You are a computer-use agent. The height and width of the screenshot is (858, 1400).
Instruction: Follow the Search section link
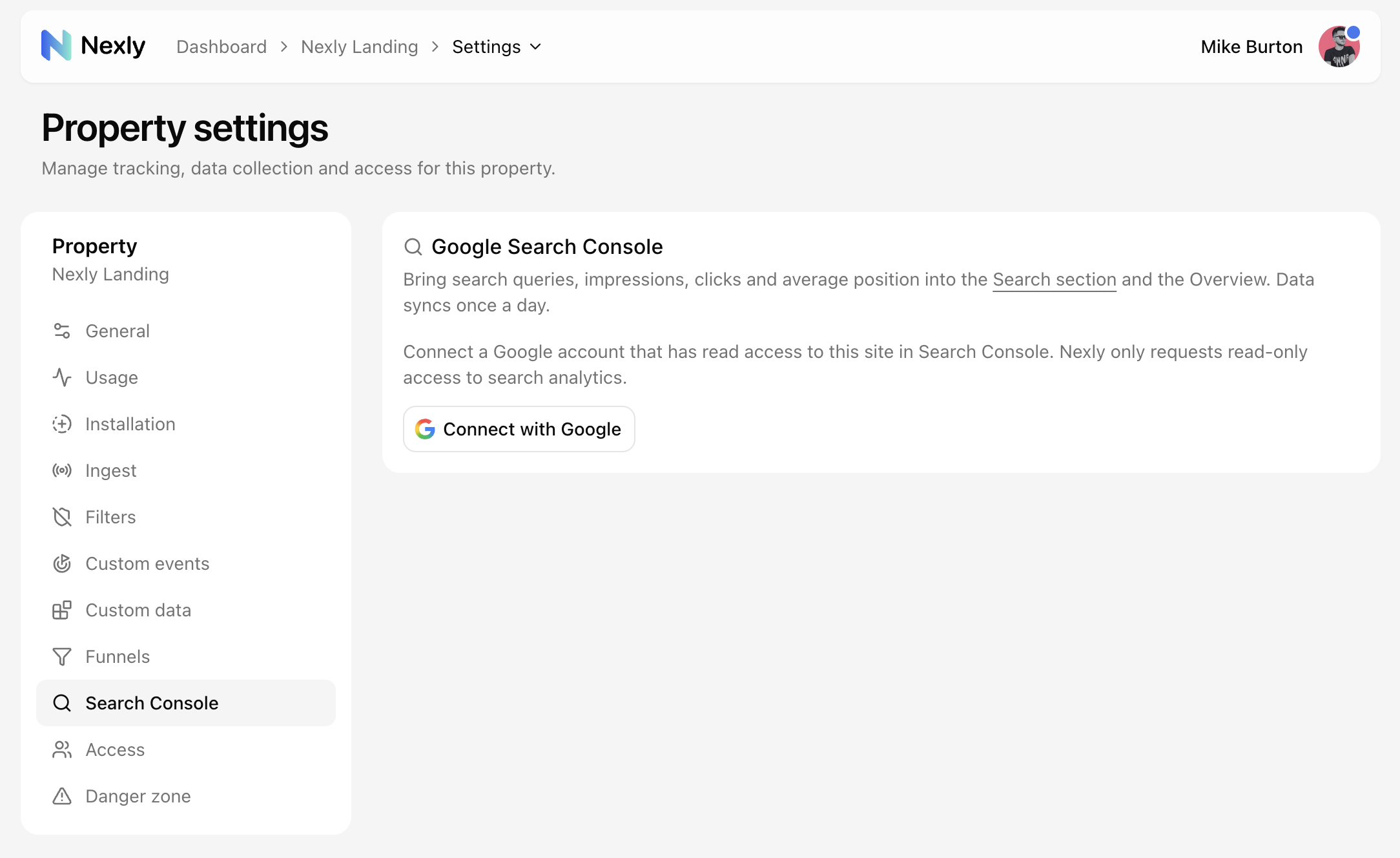pyautogui.click(x=1055, y=279)
